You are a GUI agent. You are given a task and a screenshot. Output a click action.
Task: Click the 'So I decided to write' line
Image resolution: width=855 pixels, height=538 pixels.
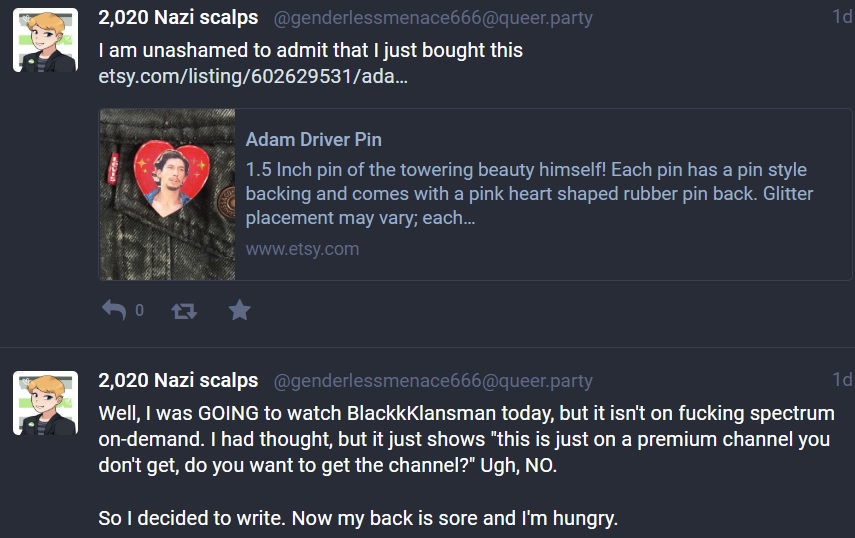[358, 518]
